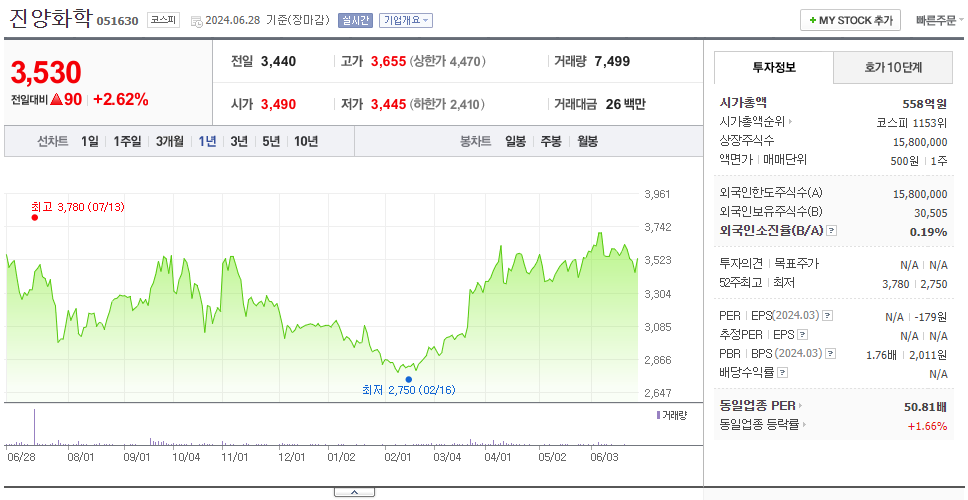Open help icon next to BPS (2024.03)

pos(831,354)
